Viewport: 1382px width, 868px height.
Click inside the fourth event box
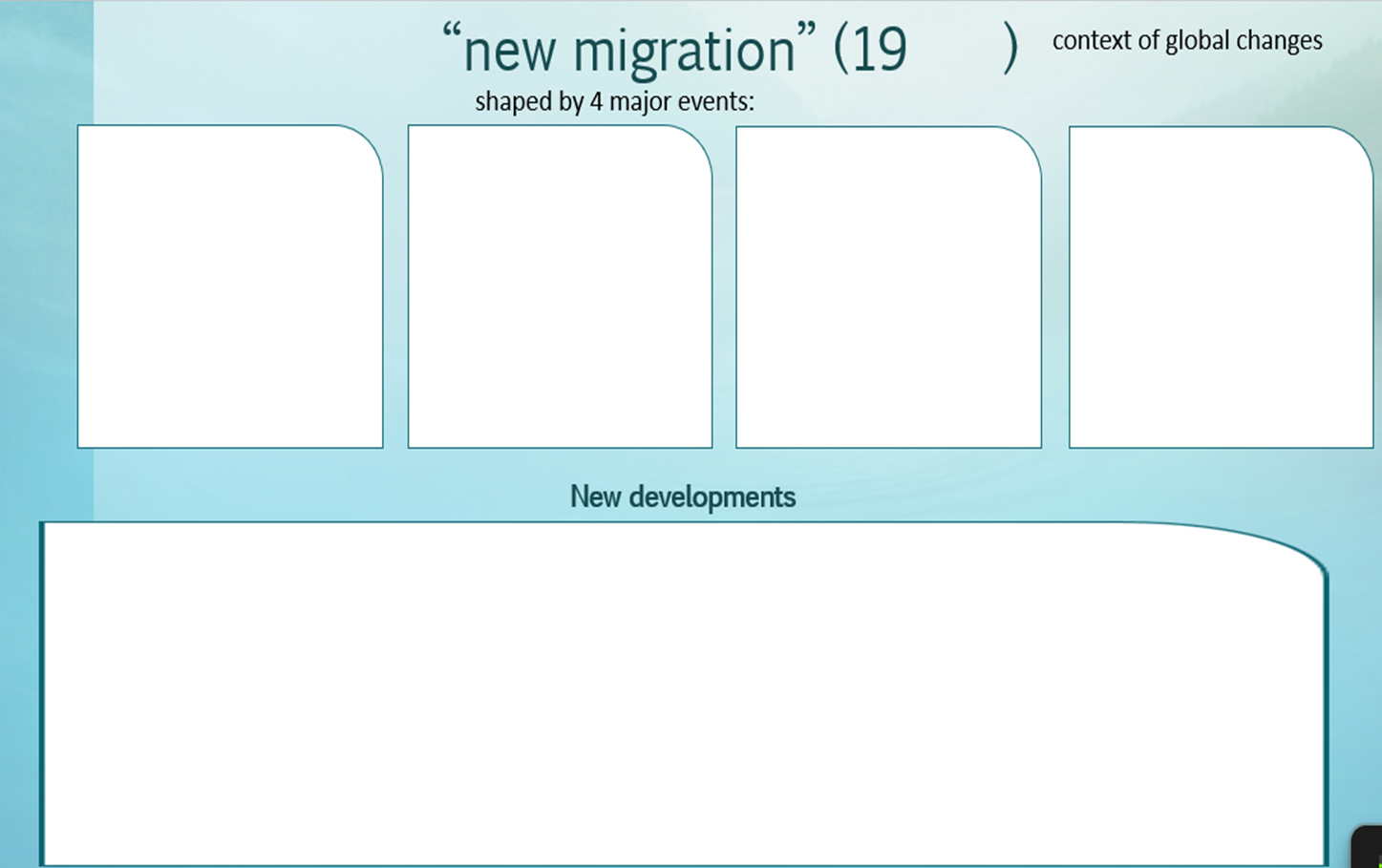click(1221, 286)
